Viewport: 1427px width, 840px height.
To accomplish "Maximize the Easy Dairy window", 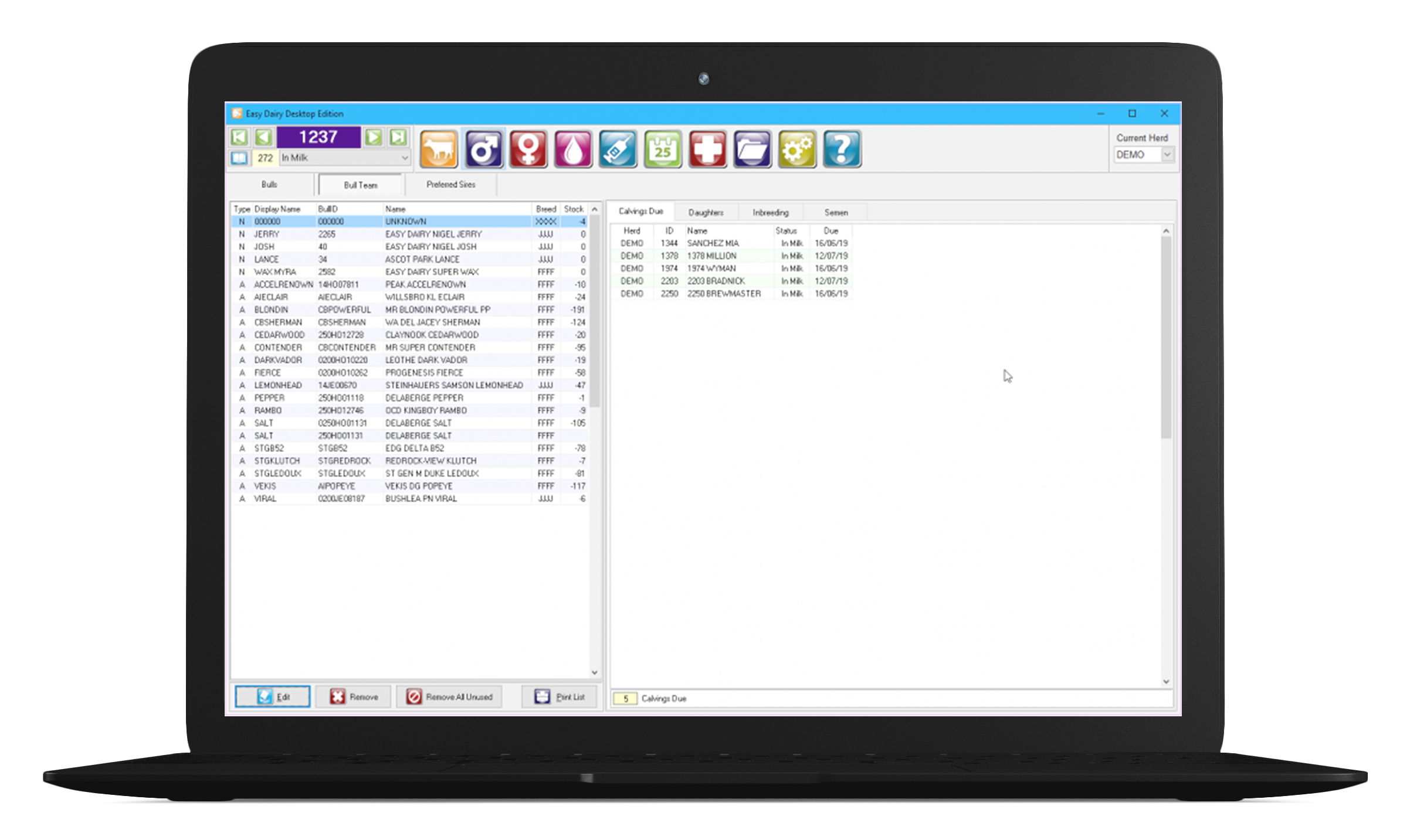I will point(1132,113).
